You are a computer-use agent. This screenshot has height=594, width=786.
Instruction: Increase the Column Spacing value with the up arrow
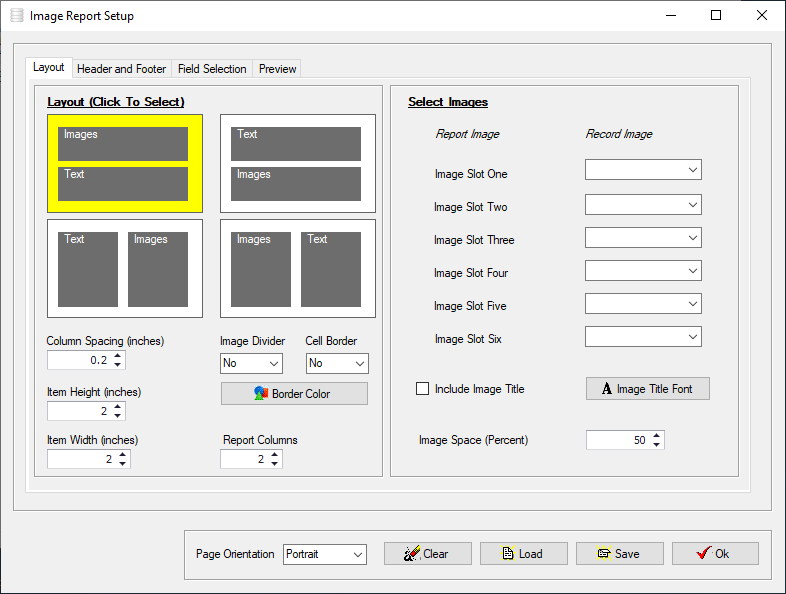(x=117, y=355)
